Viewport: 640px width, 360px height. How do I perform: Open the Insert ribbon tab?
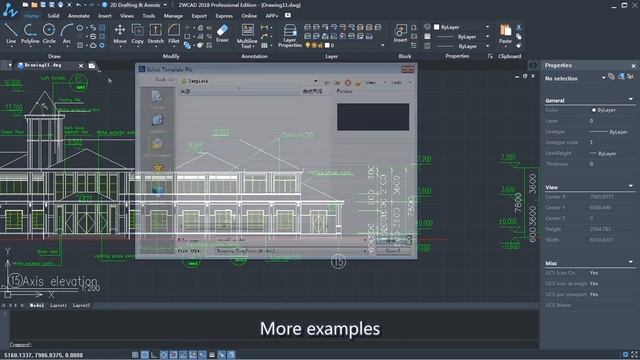pyautogui.click(x=104, y=16)
